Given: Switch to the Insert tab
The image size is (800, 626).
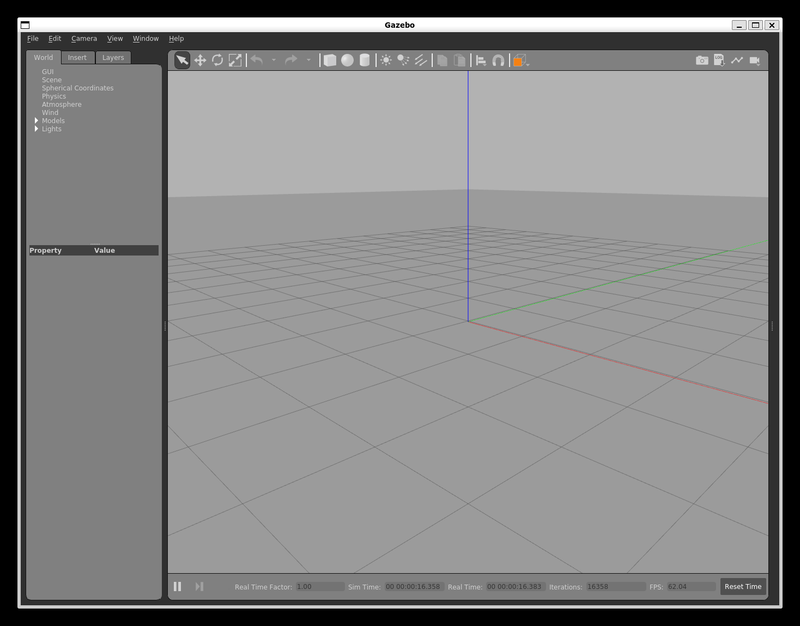Looking at the screenshot, I should (x=78, y=58).
